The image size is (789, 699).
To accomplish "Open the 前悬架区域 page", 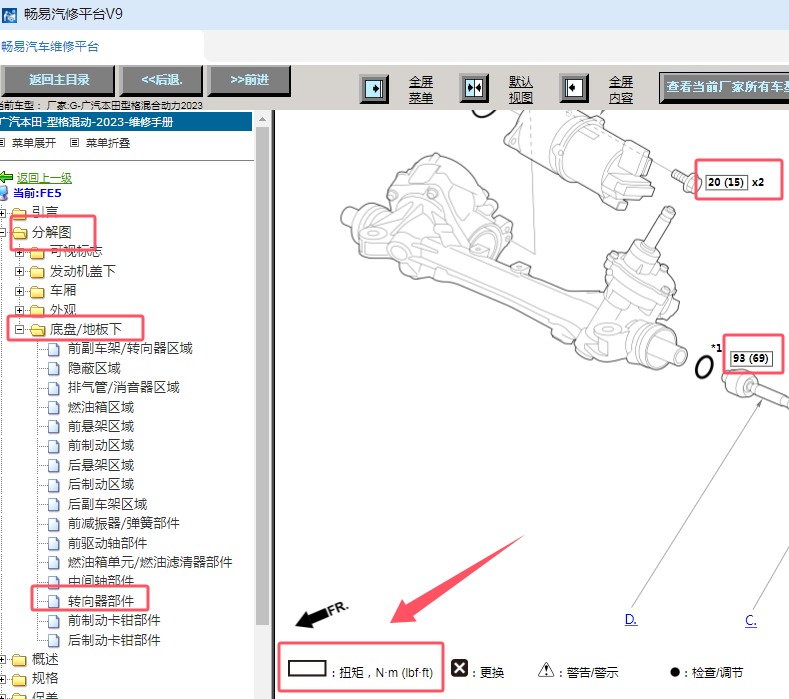I will point(101,426).
